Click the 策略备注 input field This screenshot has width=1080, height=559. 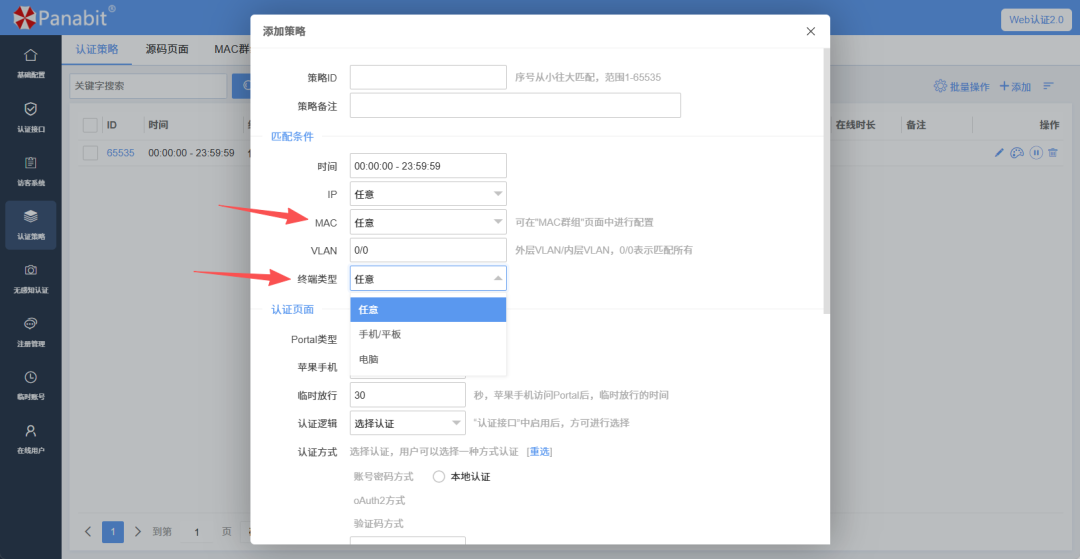pos(515,105)
